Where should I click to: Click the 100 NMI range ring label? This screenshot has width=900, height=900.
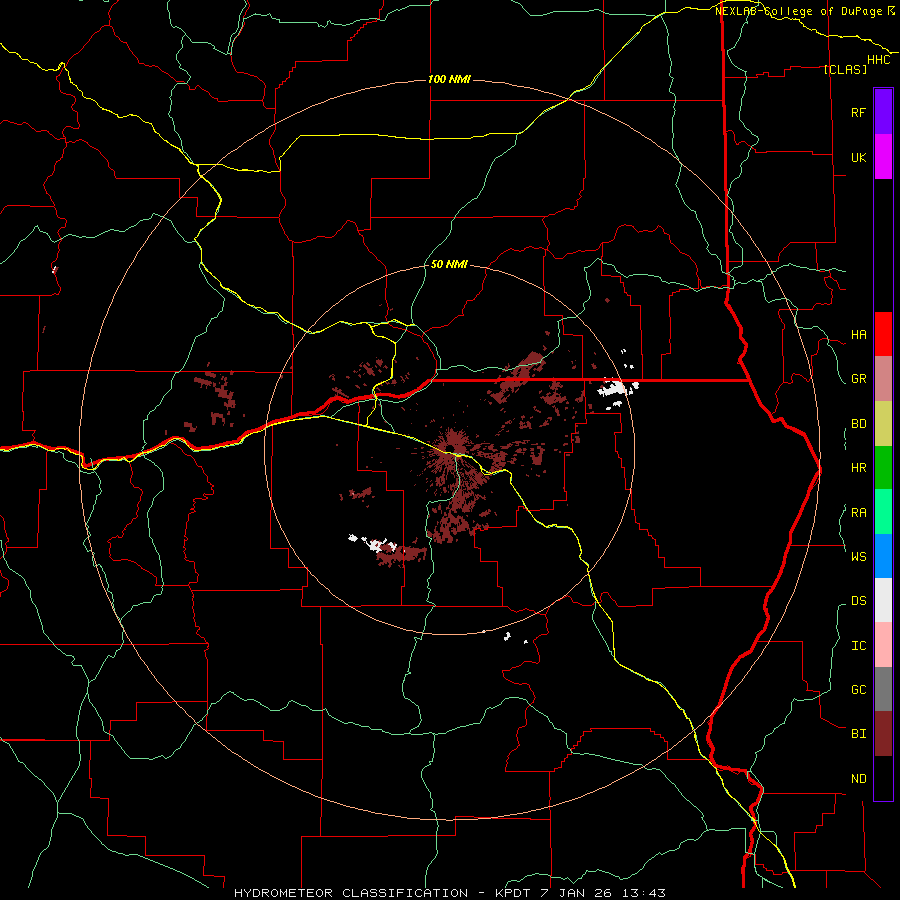point(449,79)
